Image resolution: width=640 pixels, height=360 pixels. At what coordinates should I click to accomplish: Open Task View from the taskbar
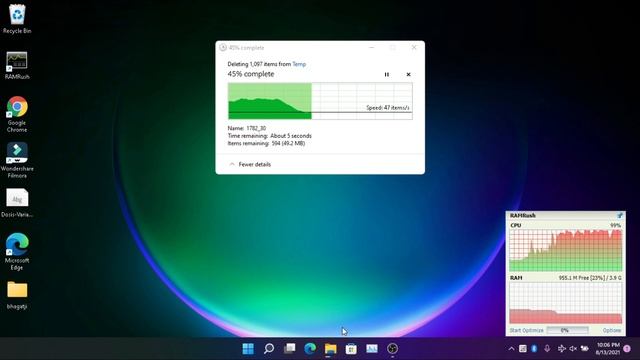289,349
